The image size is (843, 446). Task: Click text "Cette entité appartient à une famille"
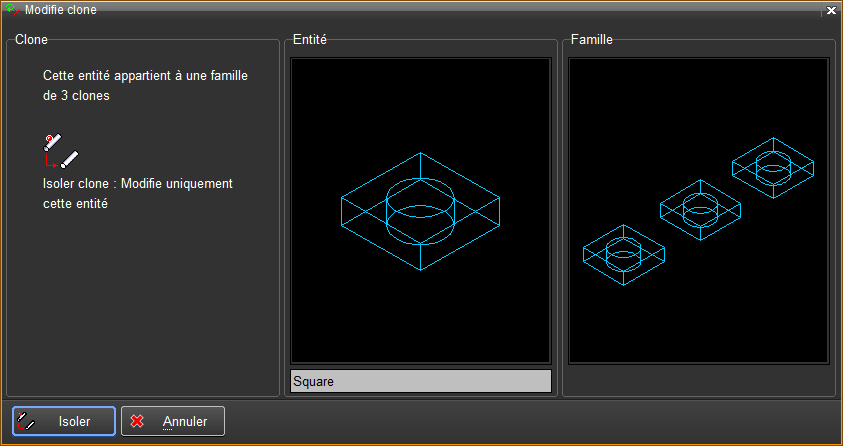145,76
